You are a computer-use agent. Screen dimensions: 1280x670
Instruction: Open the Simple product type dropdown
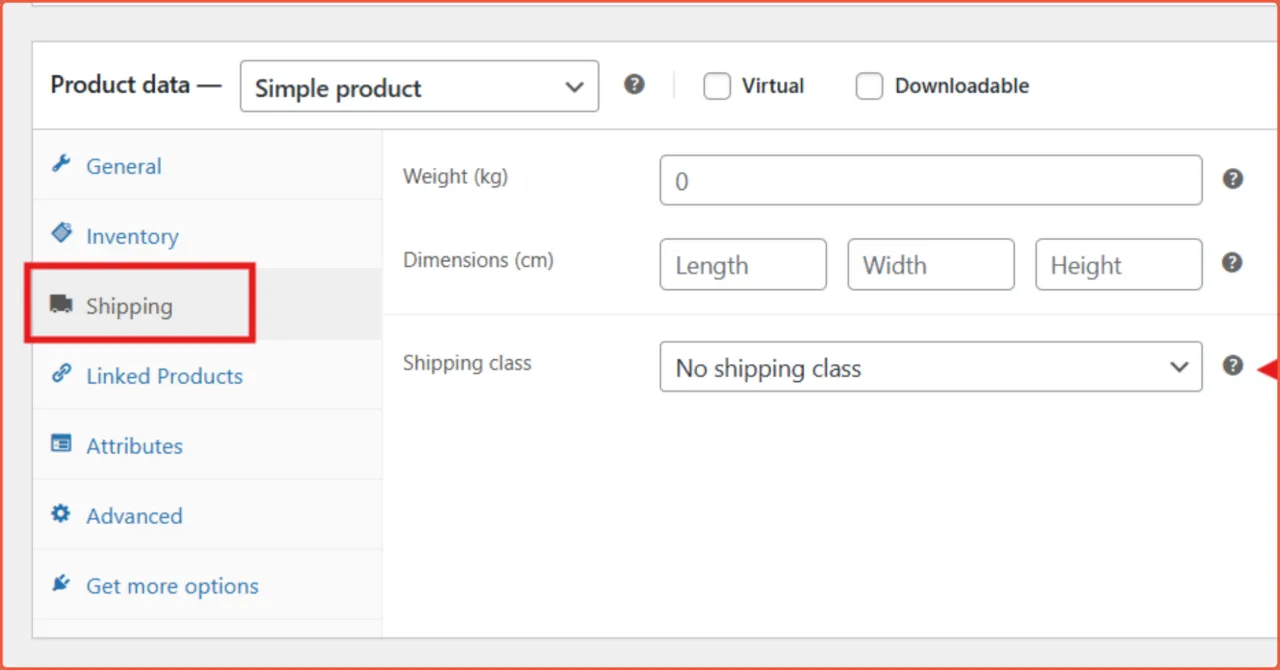click(x=418, y=86)
